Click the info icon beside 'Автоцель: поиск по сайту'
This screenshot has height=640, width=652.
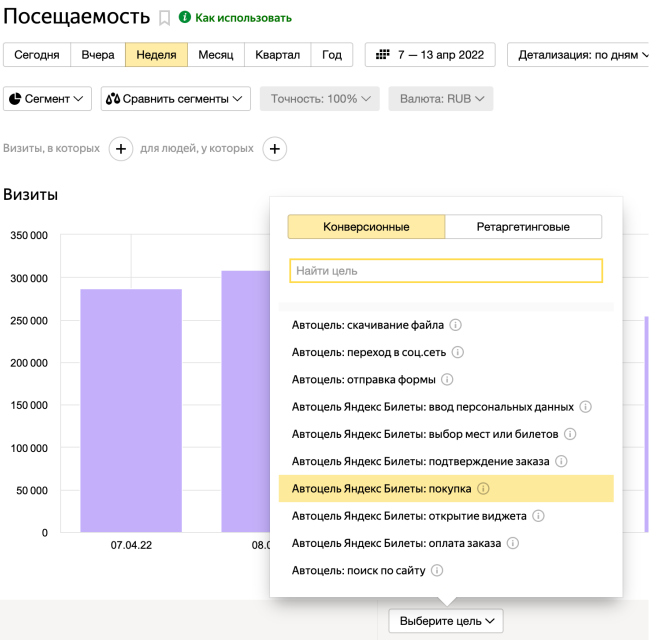point(437,571)
